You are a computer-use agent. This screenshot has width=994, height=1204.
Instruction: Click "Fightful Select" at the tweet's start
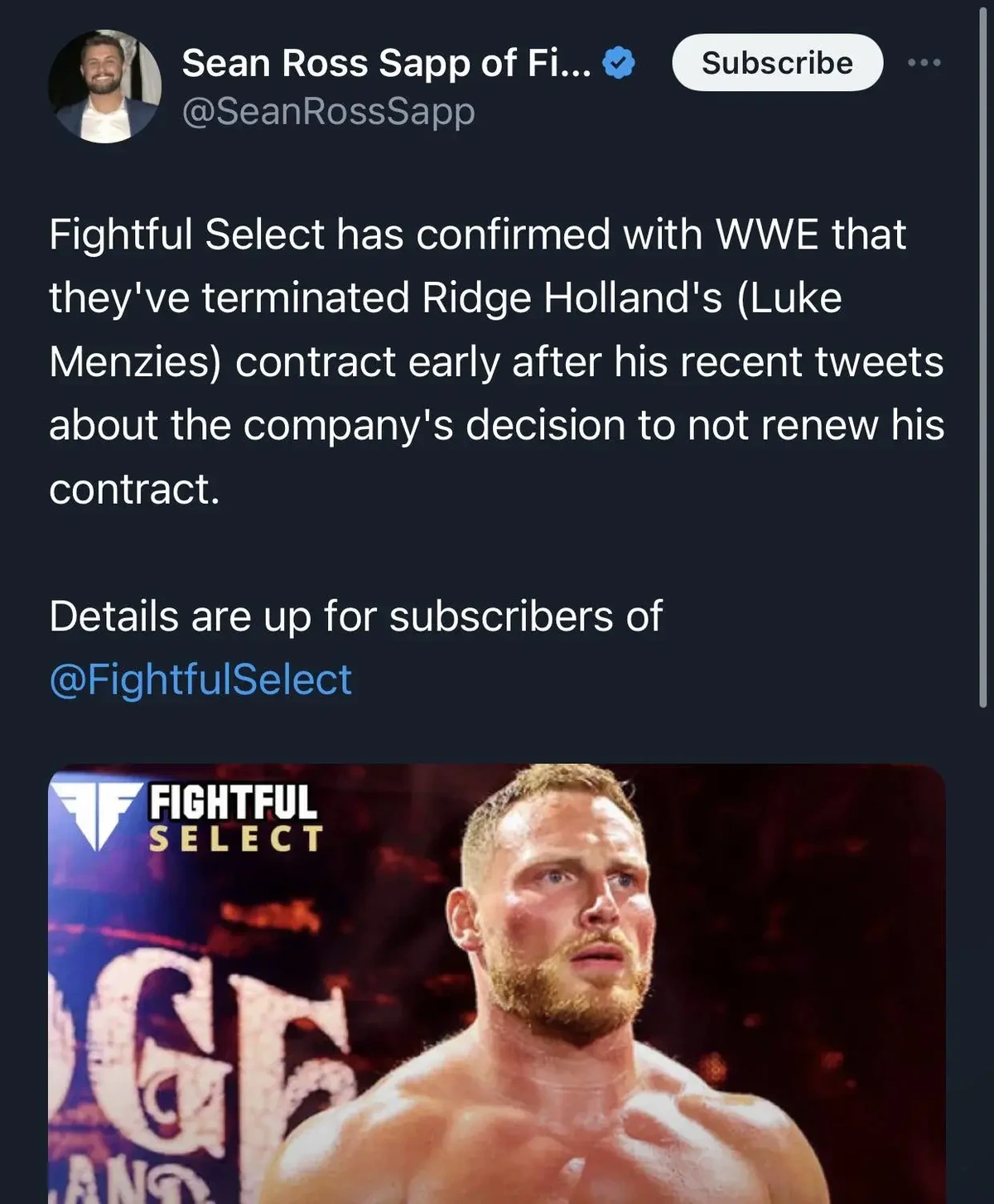tap(186, 235)
